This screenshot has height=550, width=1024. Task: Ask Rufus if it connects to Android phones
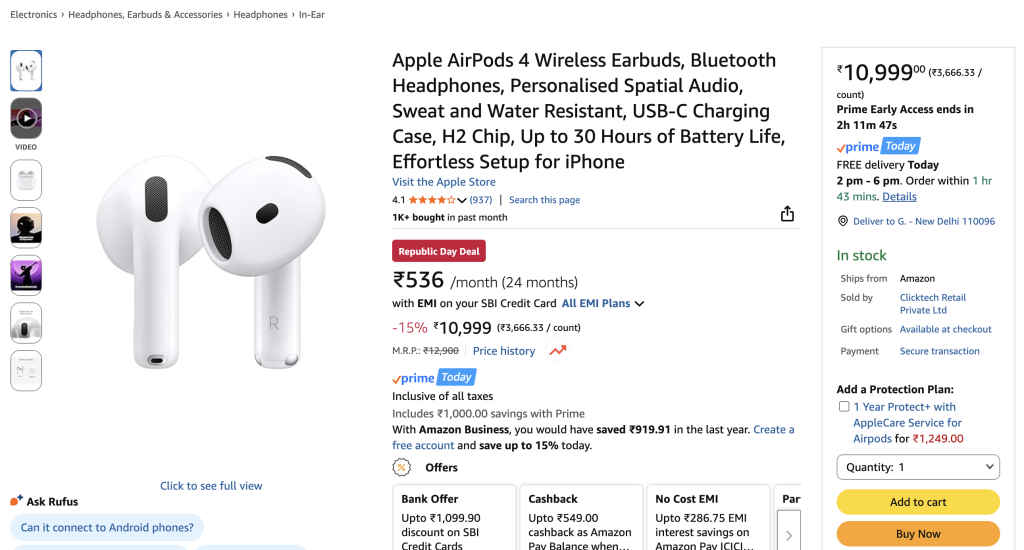(107, 527)
